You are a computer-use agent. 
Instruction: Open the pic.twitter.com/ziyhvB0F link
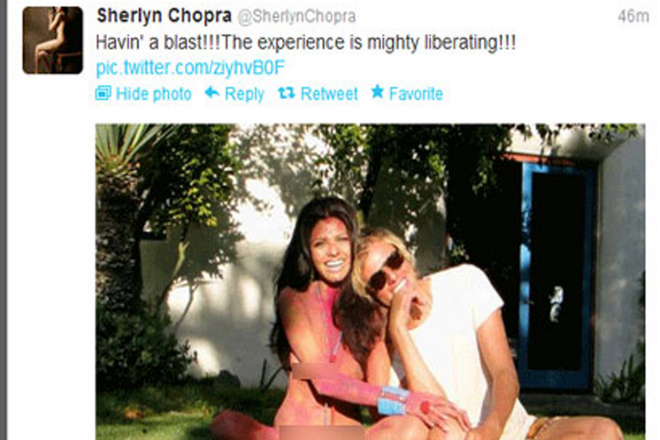click(x=190, y=68)
